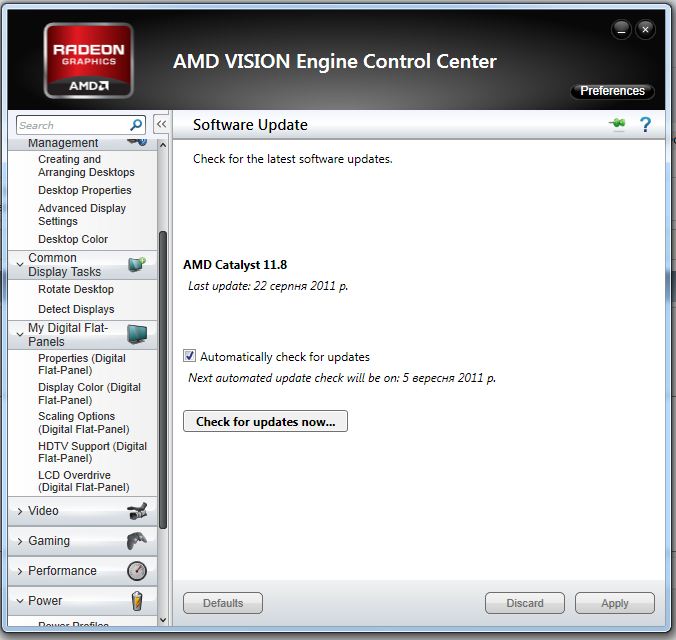Open Advanced Display Settings
The width and height of the screenshot is (676, 640).
[82, 214]
